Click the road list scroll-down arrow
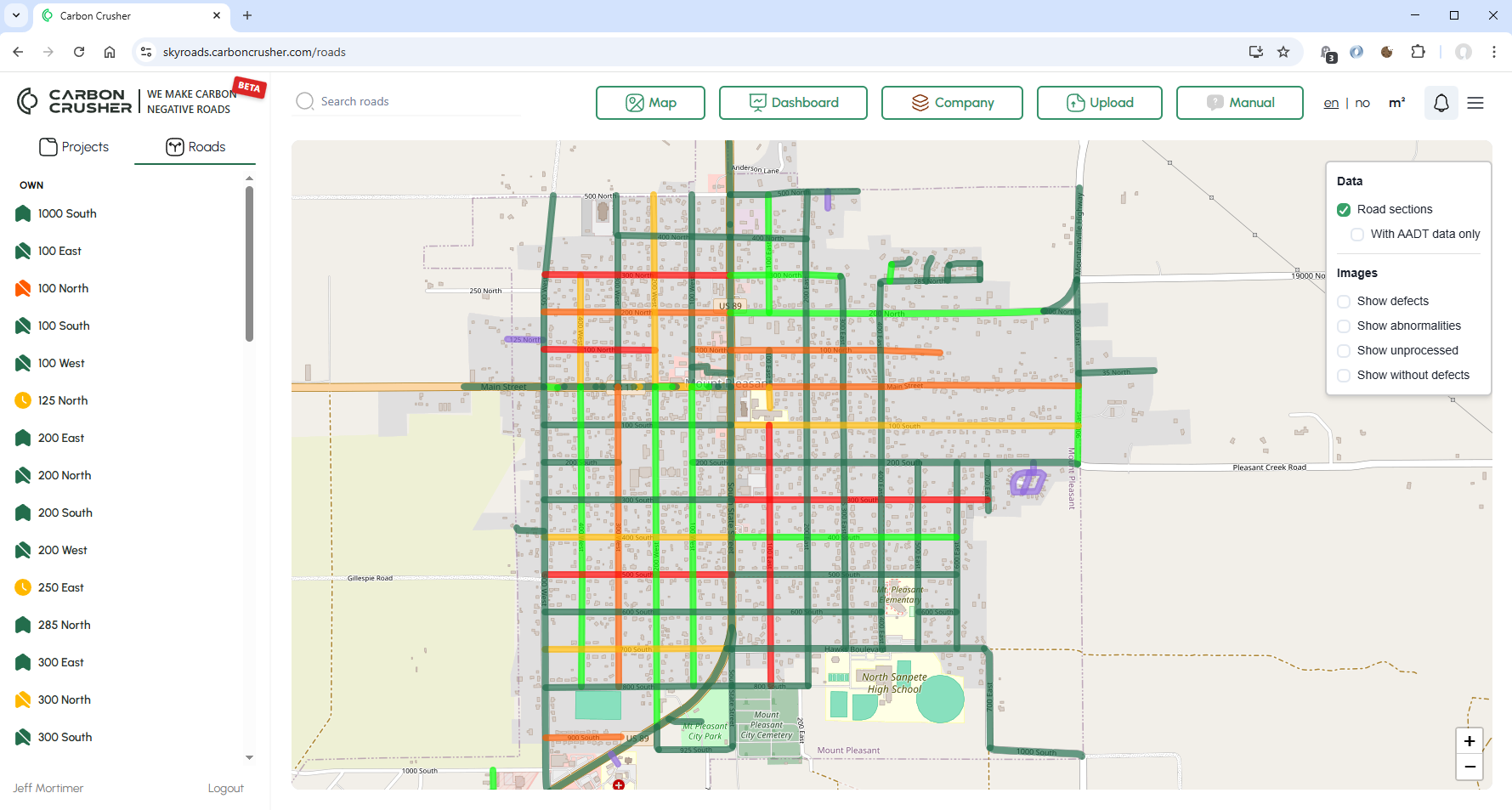The image size is (1512, 810). 249,757
